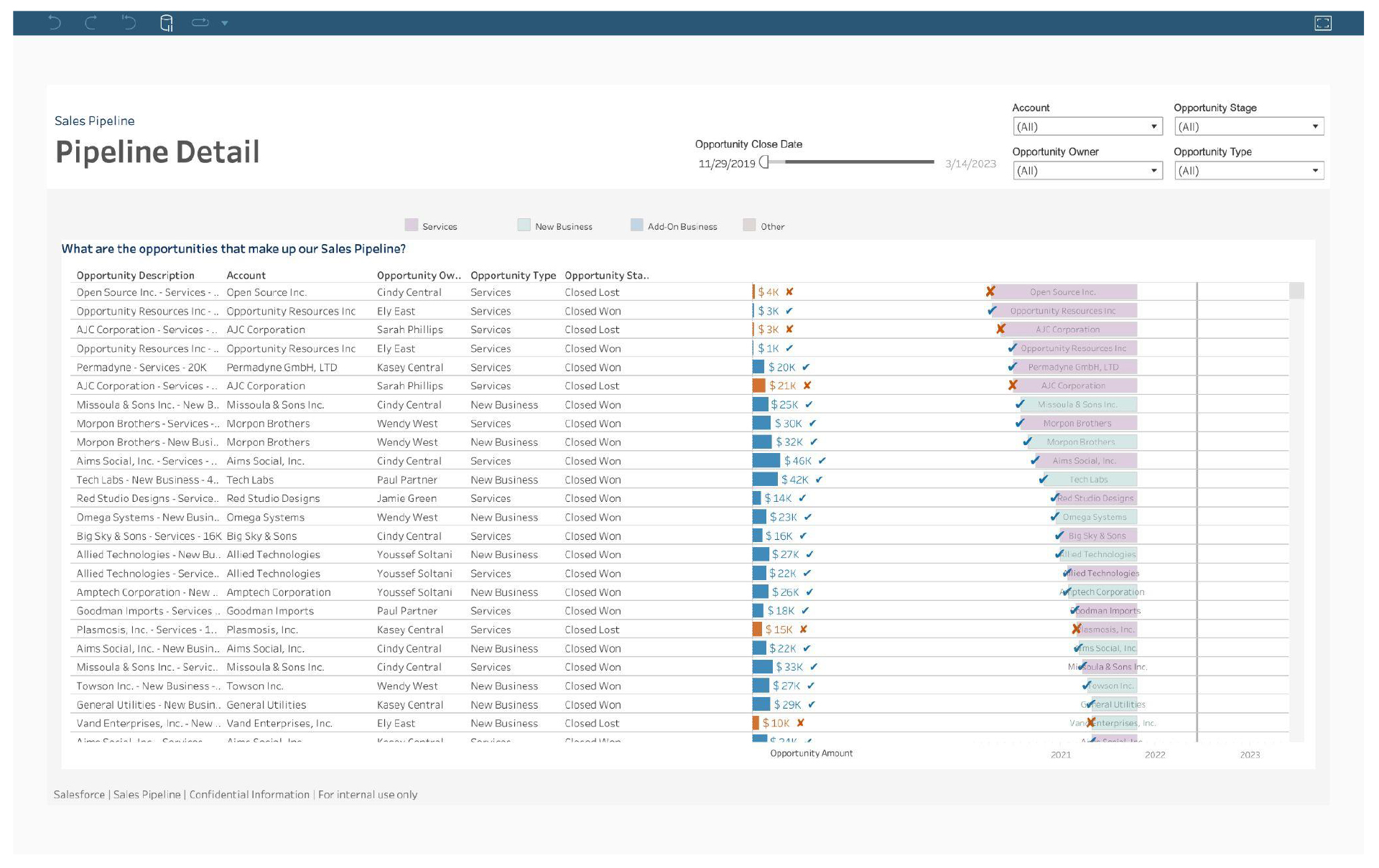This screenshot has height=868, width=1379.
Task: Click the Revert icon in toolbar
Action: pyautogui.click(x=129, y=23)
